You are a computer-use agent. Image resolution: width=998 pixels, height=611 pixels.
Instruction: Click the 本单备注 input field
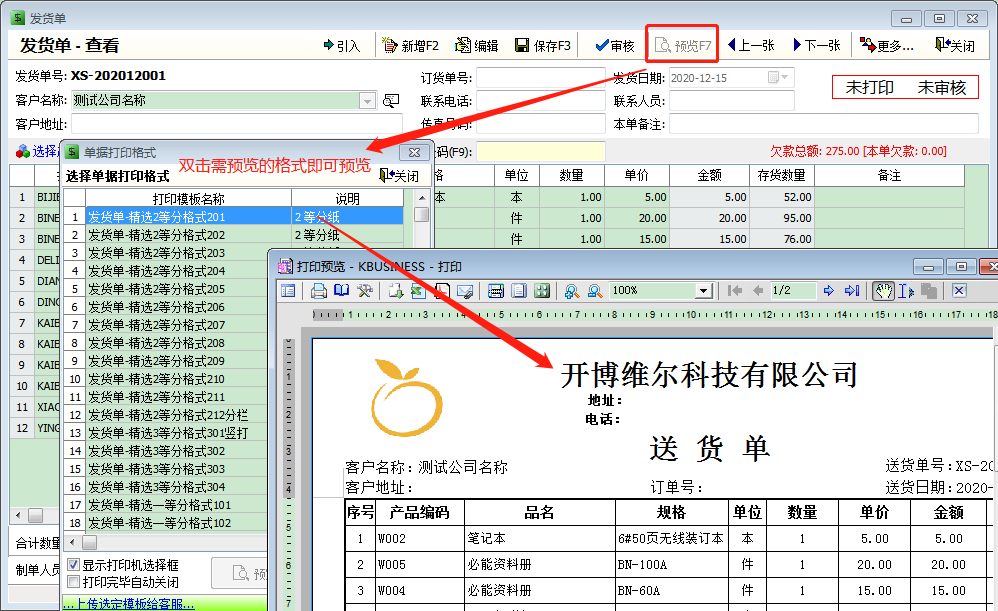point(824,123)
